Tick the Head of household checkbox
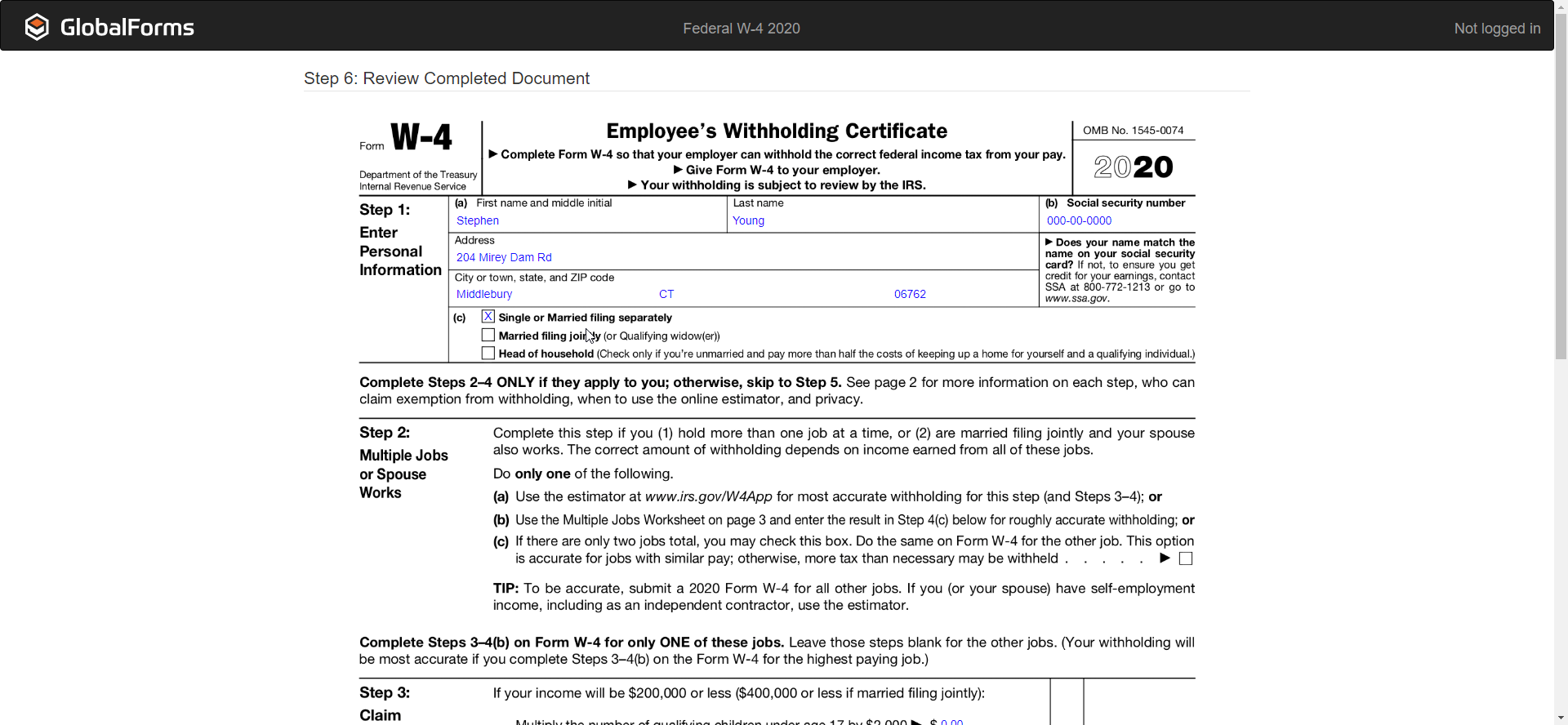1568x725 pixels. coord(488,354)
